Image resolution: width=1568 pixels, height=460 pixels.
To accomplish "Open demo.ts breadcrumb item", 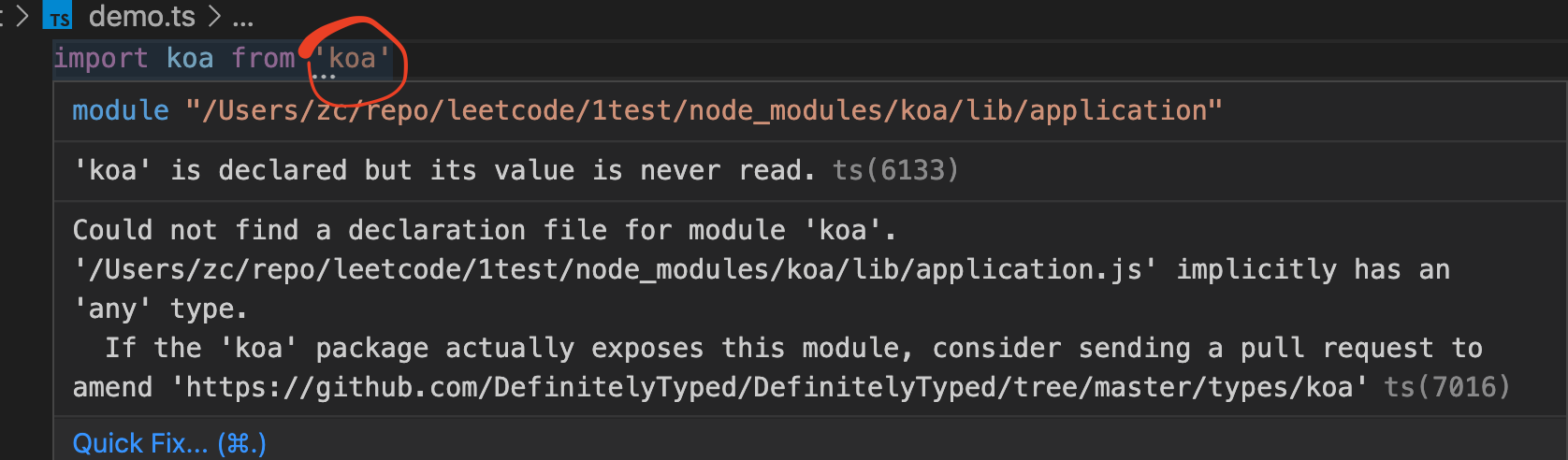I will pos(142,17).
